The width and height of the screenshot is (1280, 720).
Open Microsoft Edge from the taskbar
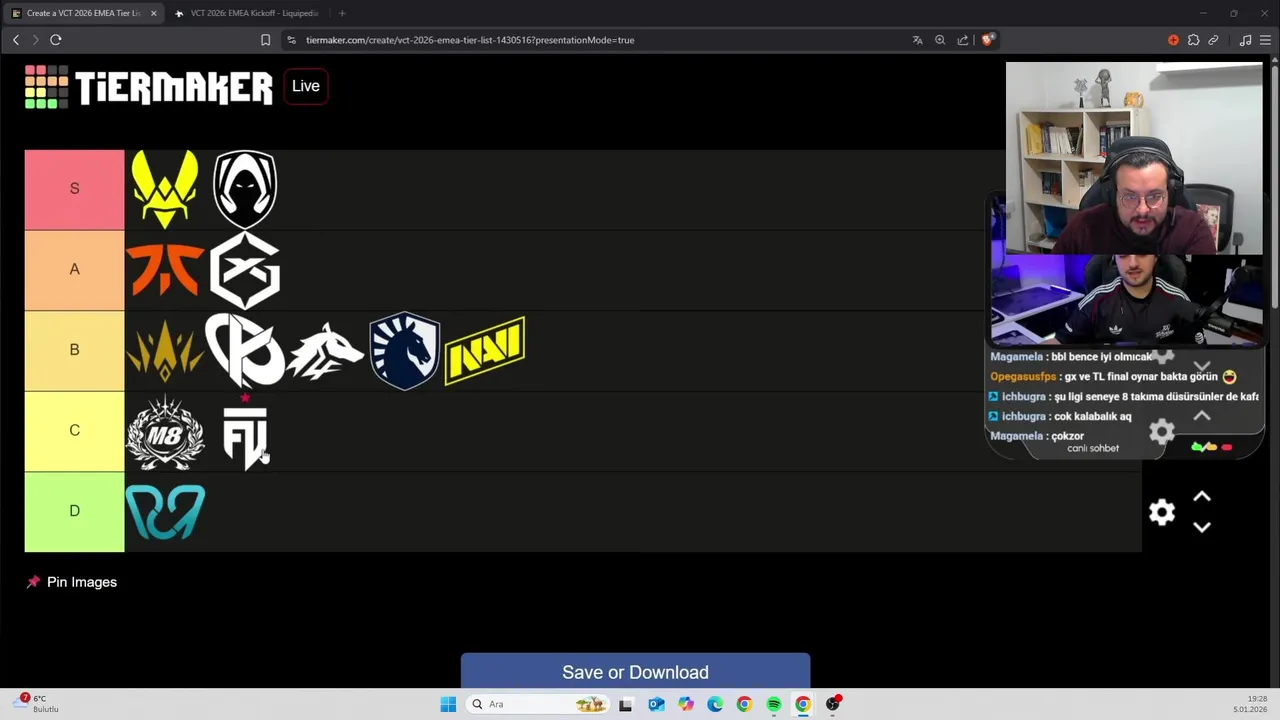715,704
